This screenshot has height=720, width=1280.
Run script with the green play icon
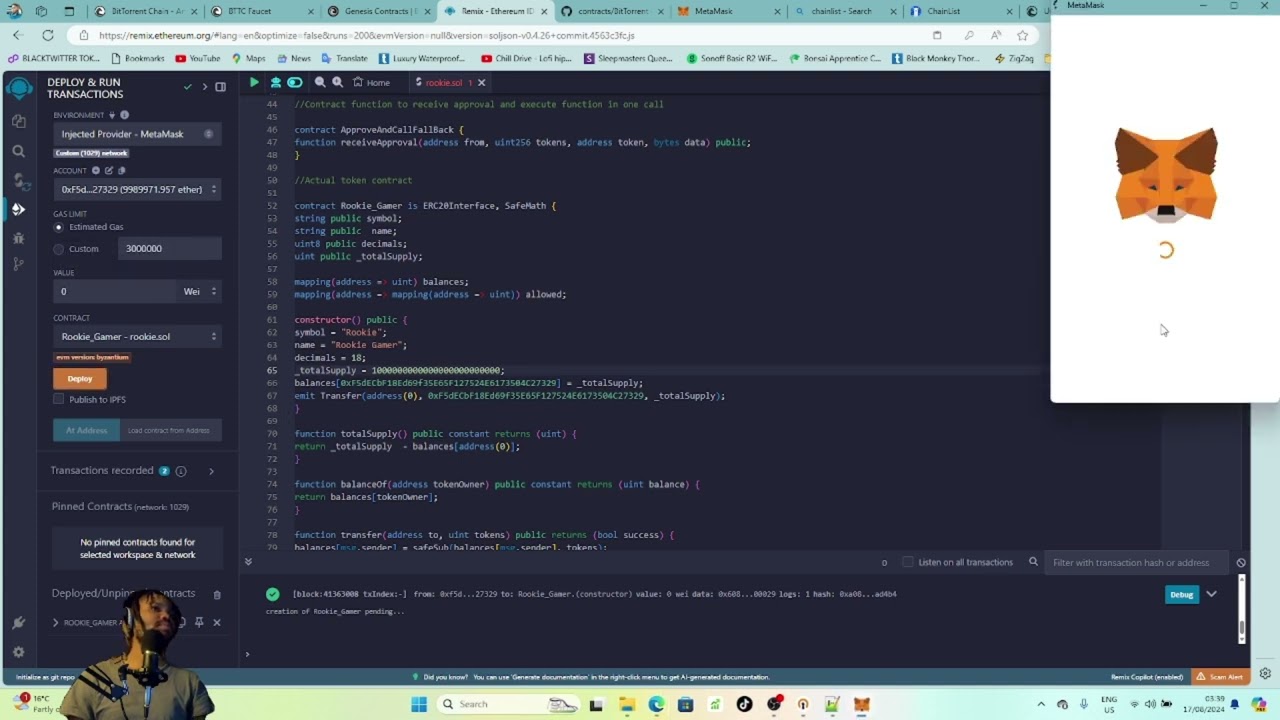point(254,82)
